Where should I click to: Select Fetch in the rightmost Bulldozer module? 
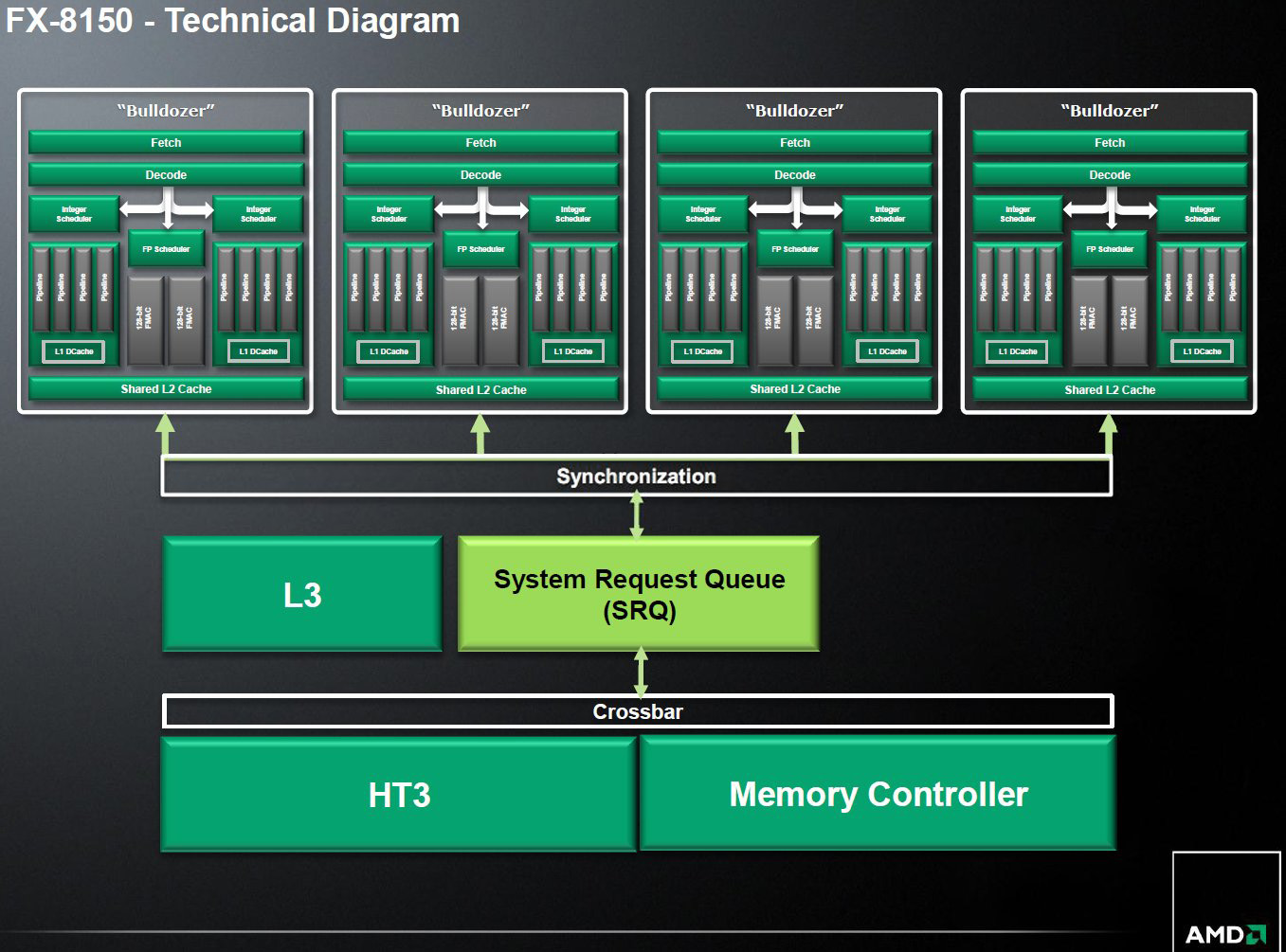click(x=1110, y=142)
